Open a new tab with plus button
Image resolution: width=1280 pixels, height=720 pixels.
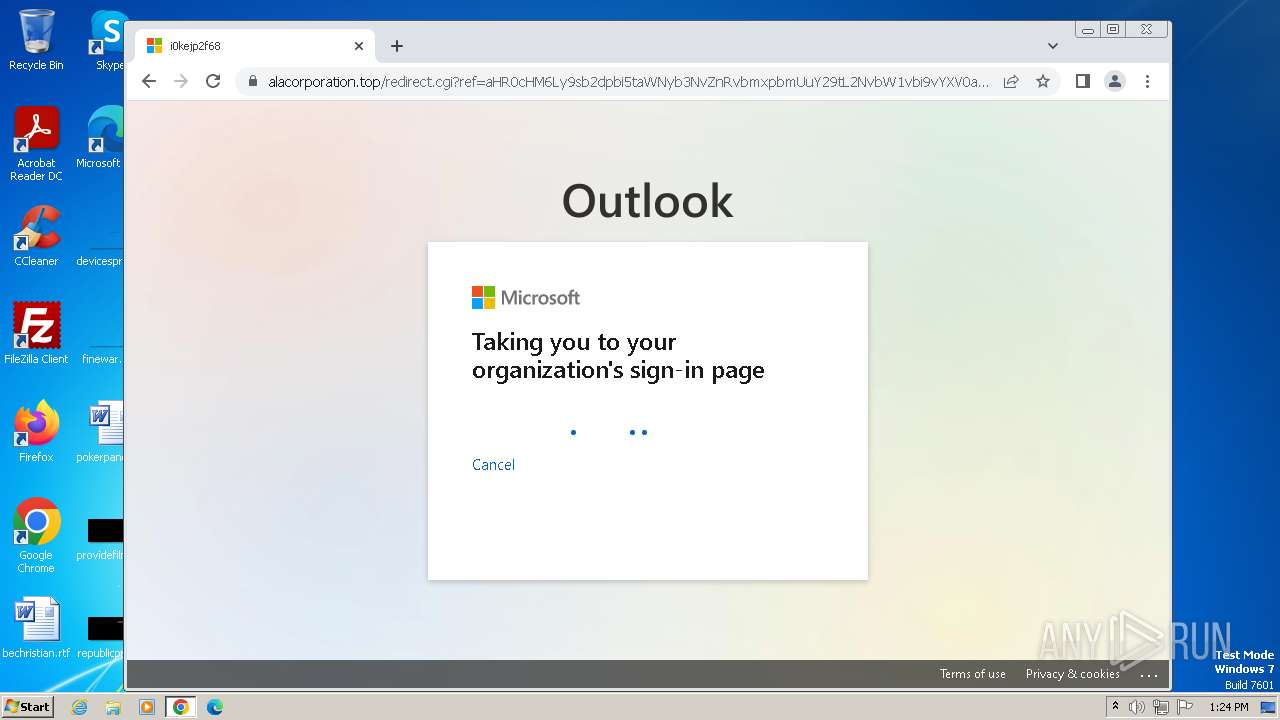pyautogui.click(x=397, y=46)
